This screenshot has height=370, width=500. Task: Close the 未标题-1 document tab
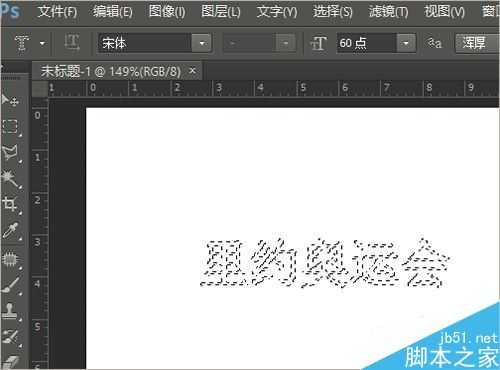coord(192,70)
